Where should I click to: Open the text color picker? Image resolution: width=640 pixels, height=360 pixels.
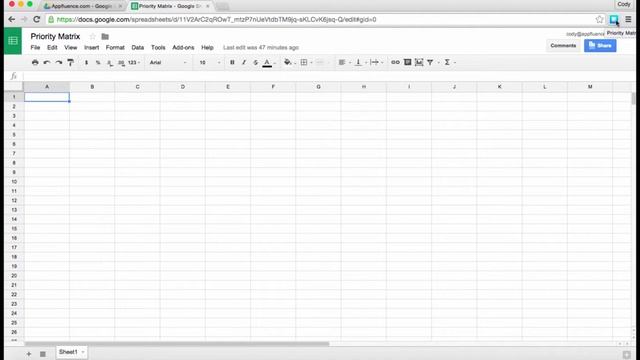[x=267, y=62]
